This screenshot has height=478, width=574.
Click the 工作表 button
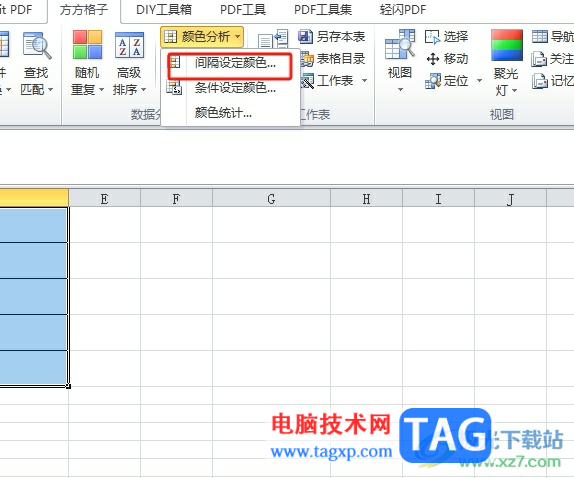pos(327,81)
